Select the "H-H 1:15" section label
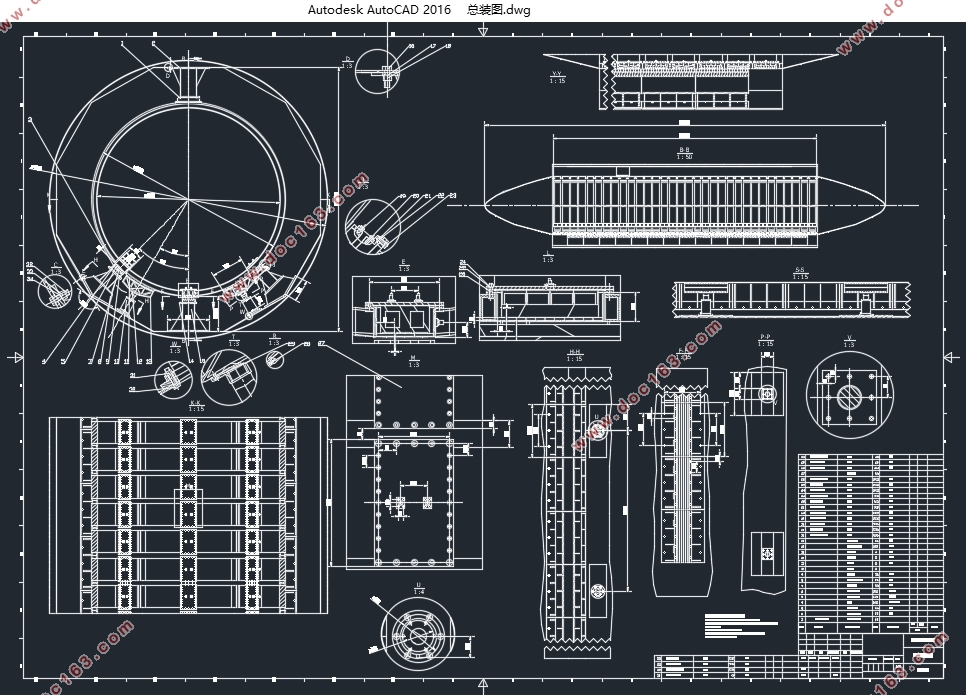Image resolution: width=966 pixels, height=695 pixels. click(574, 356)
